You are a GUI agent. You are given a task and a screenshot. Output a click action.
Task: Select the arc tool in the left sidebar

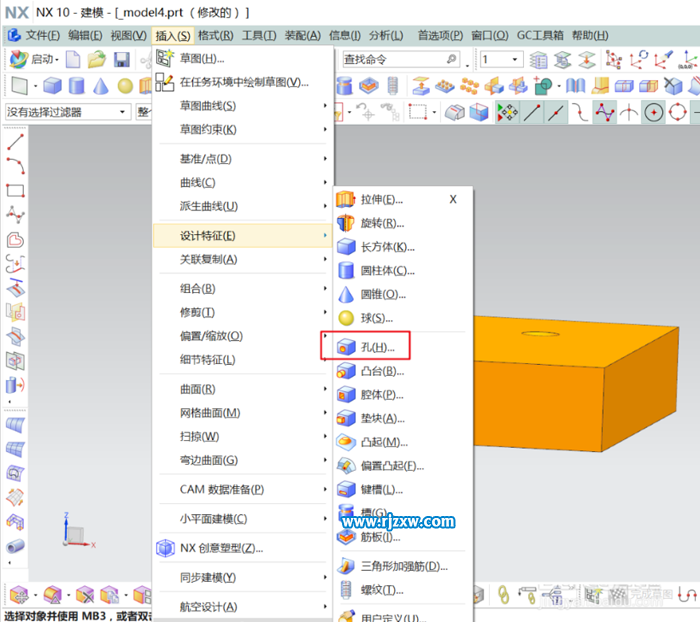[15, 166]
